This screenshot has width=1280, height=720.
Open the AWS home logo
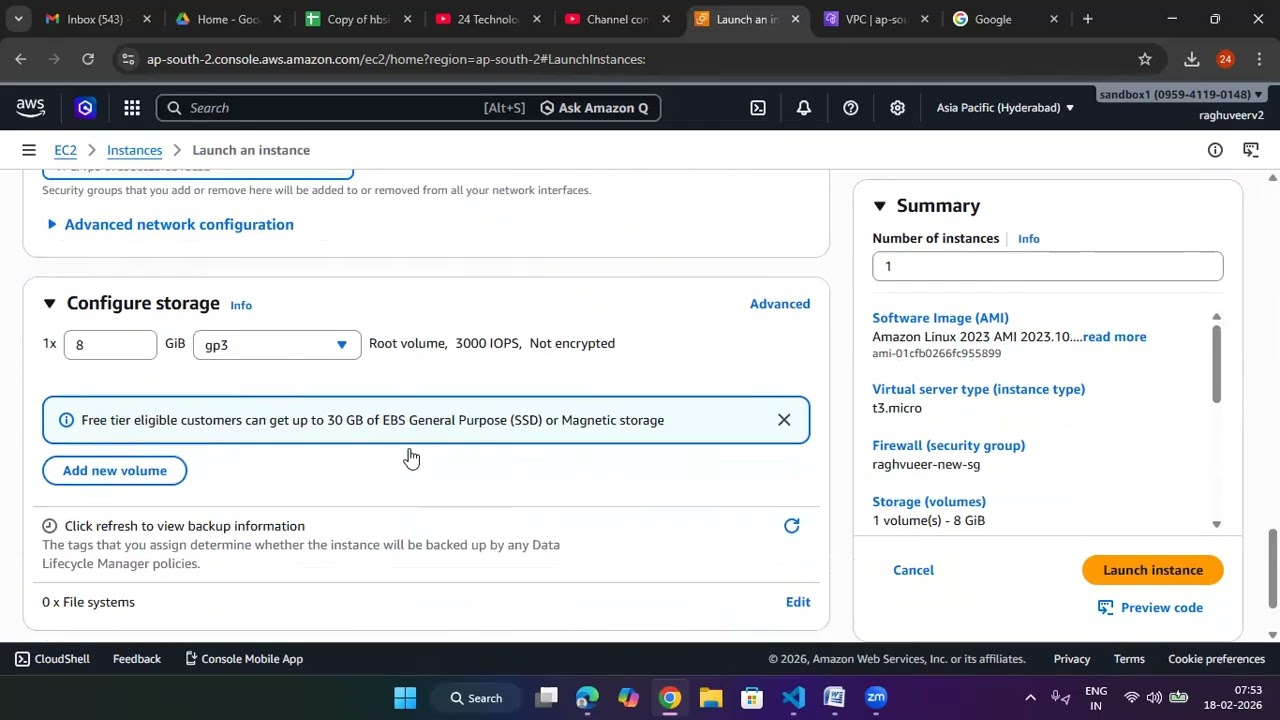(30, 107)
